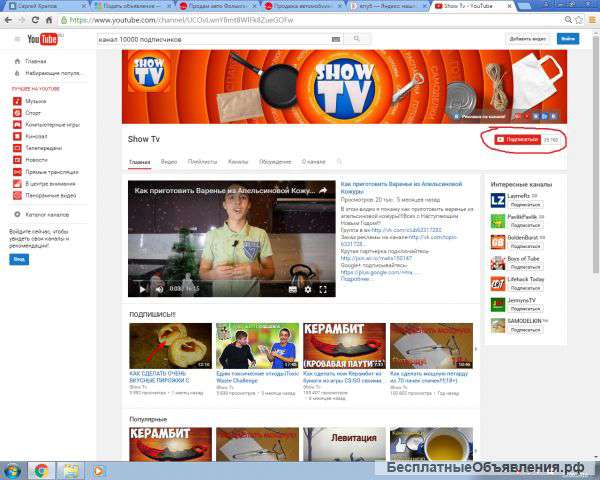600x480 pixels.
Task: Open Прямые трансляции sidebar item
Action: pyautogui.click(x=46, y=172)
